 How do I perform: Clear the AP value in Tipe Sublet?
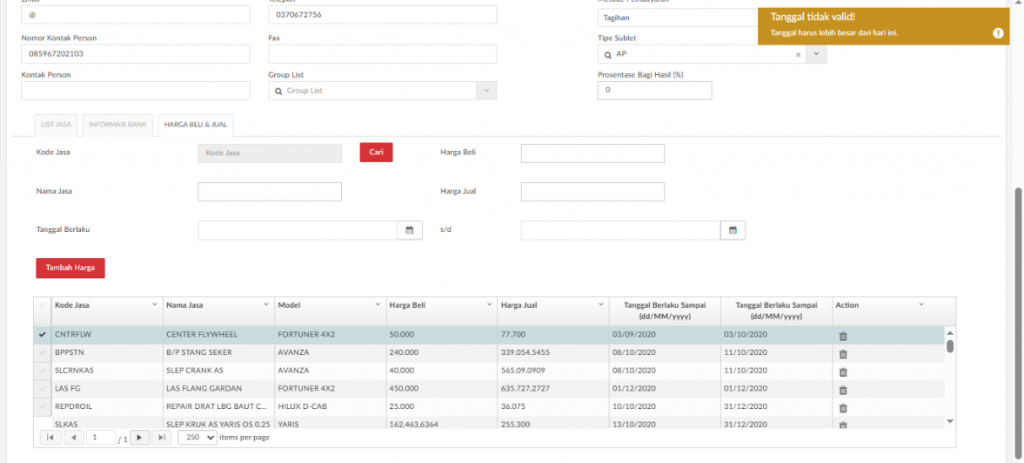click(798, 54)
